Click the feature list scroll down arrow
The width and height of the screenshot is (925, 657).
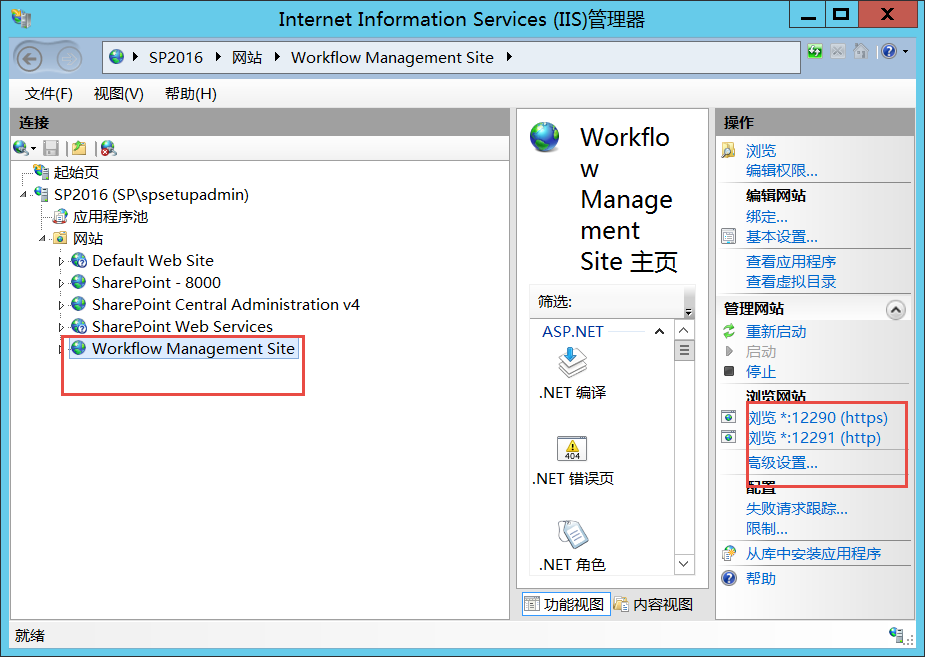684,564
